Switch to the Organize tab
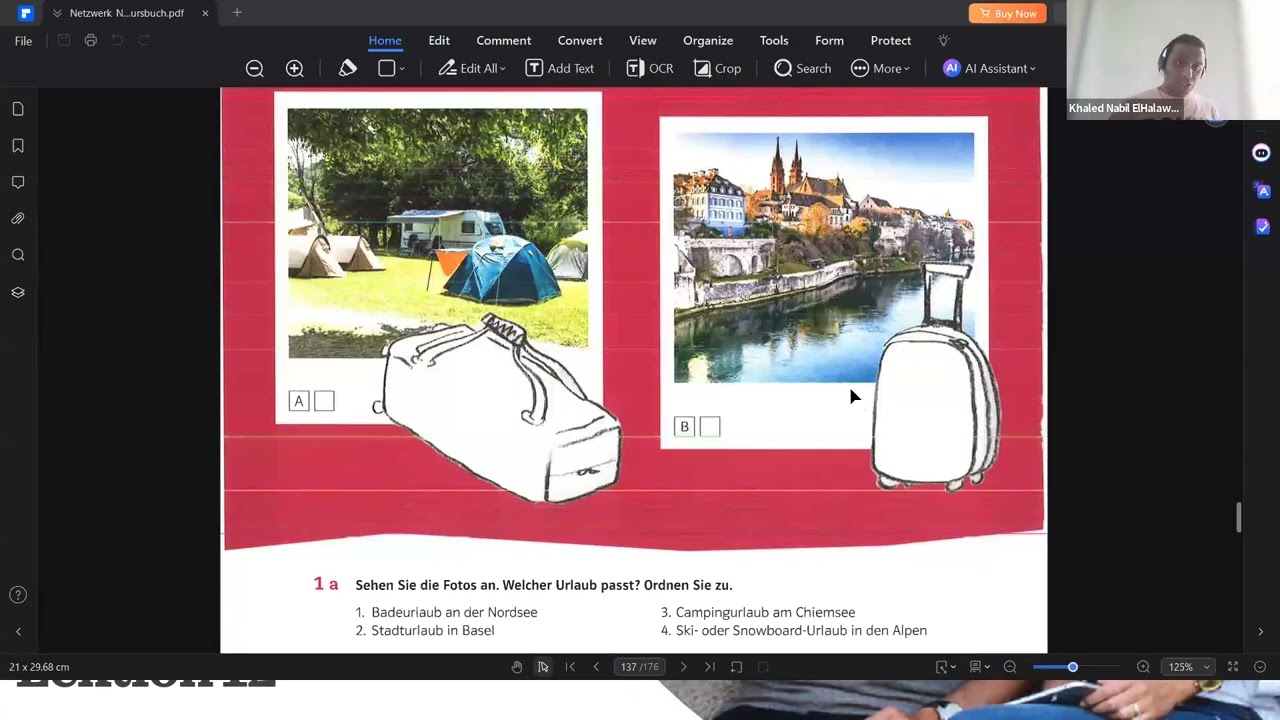Screen dimensions: 1280x720 pyautogui.click(x=708, y=40)
